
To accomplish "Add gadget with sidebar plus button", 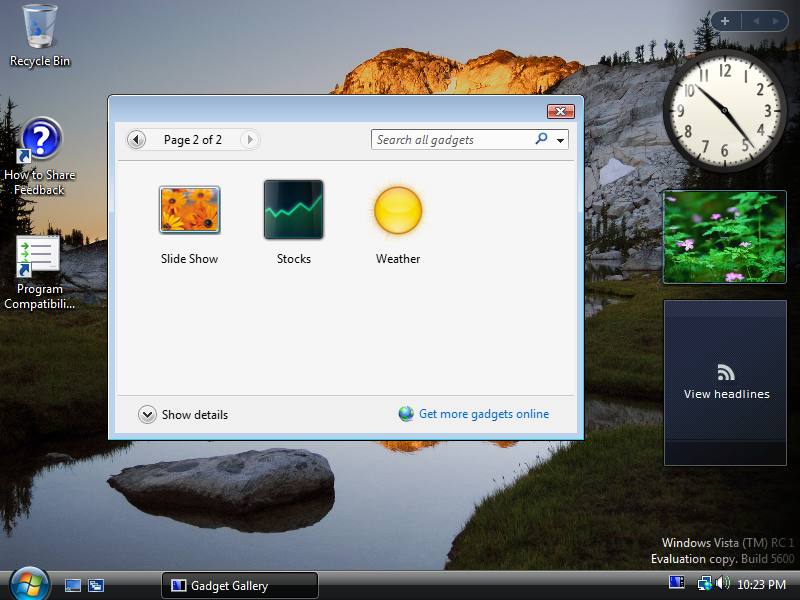I will pos(724,21).
